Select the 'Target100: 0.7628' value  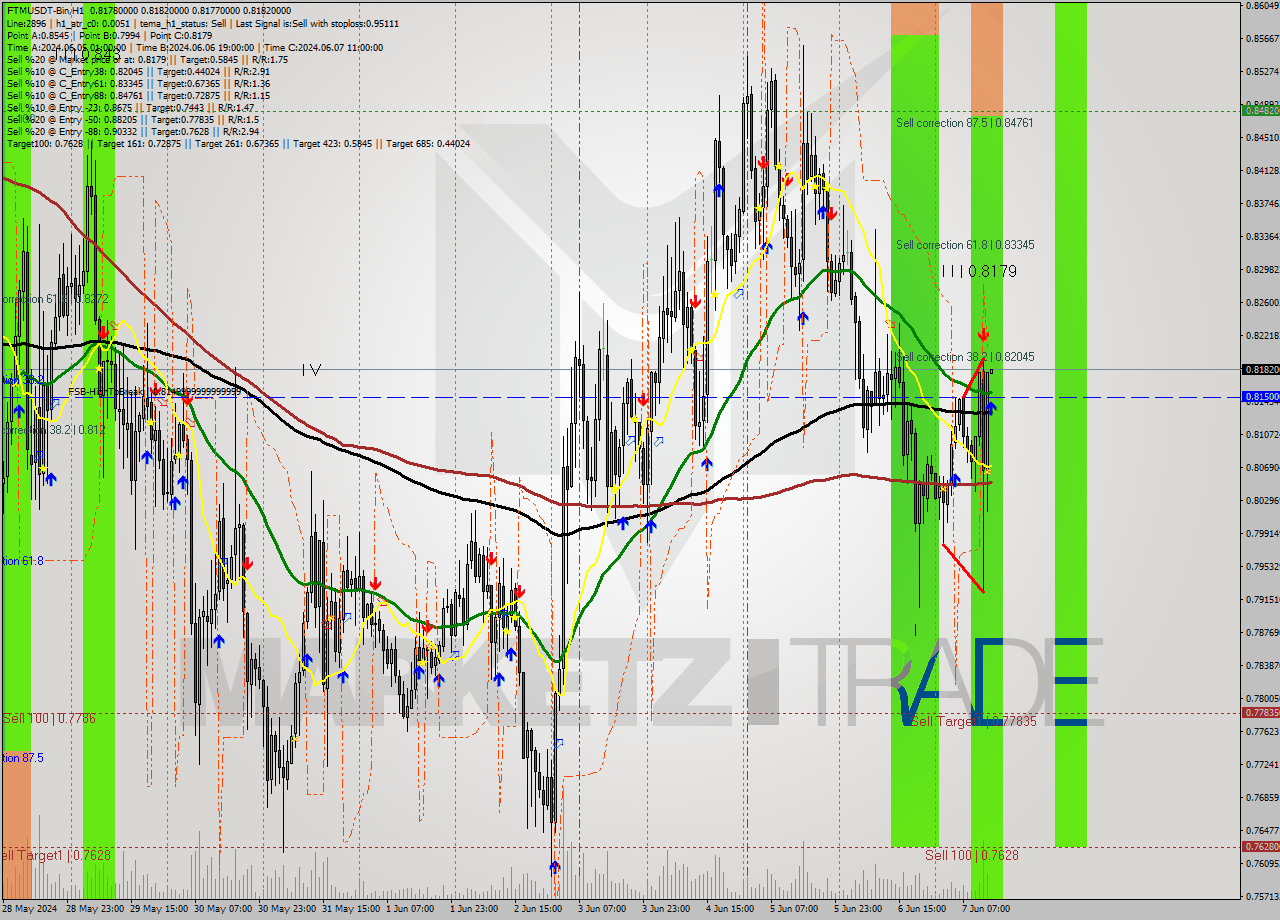[x=45, y=143]
